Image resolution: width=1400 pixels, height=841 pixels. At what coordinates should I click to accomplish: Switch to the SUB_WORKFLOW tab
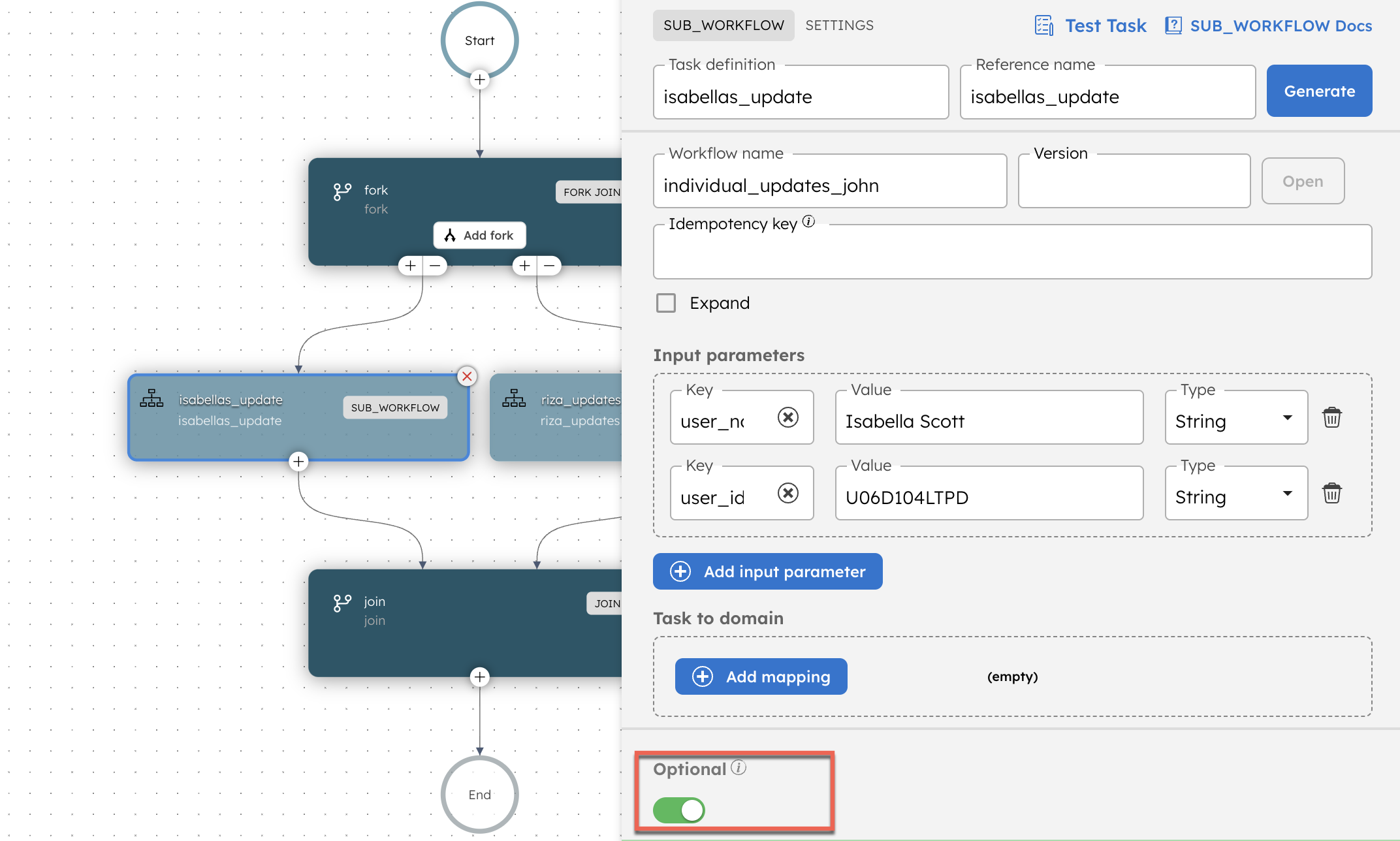click(x=724, y=25)
